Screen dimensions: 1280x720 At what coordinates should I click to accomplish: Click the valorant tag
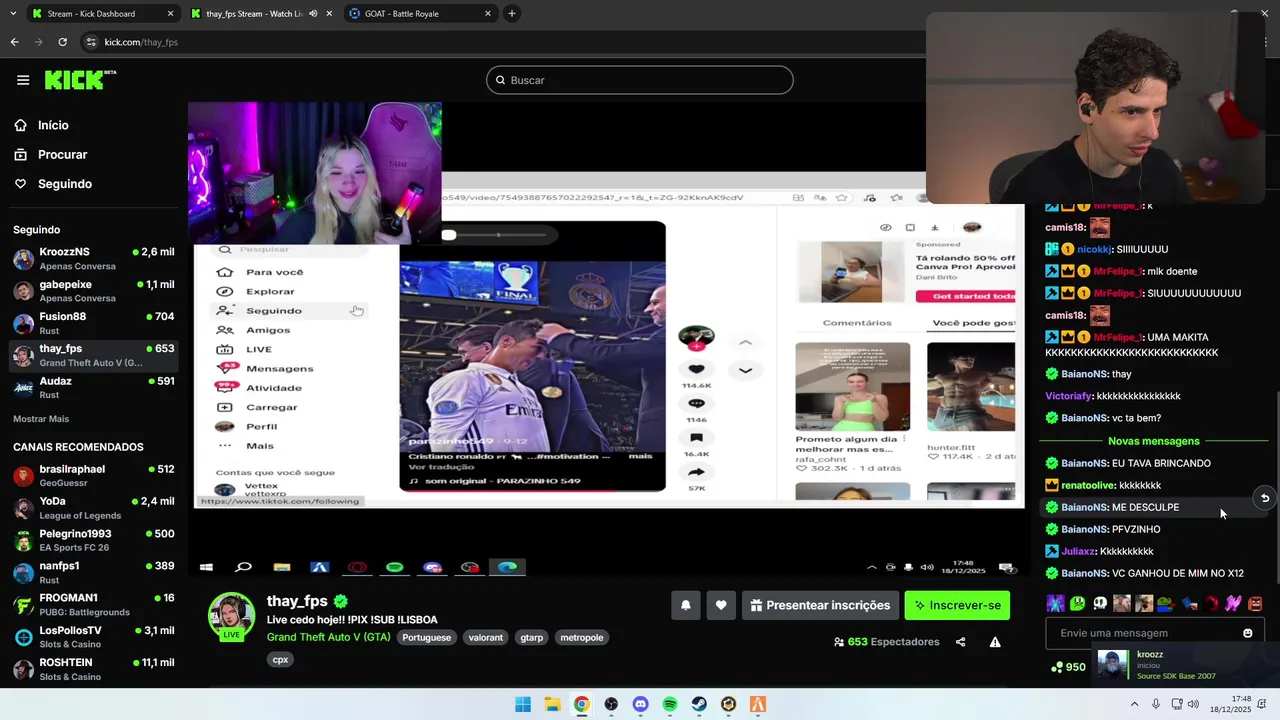(x=486, y=637)
